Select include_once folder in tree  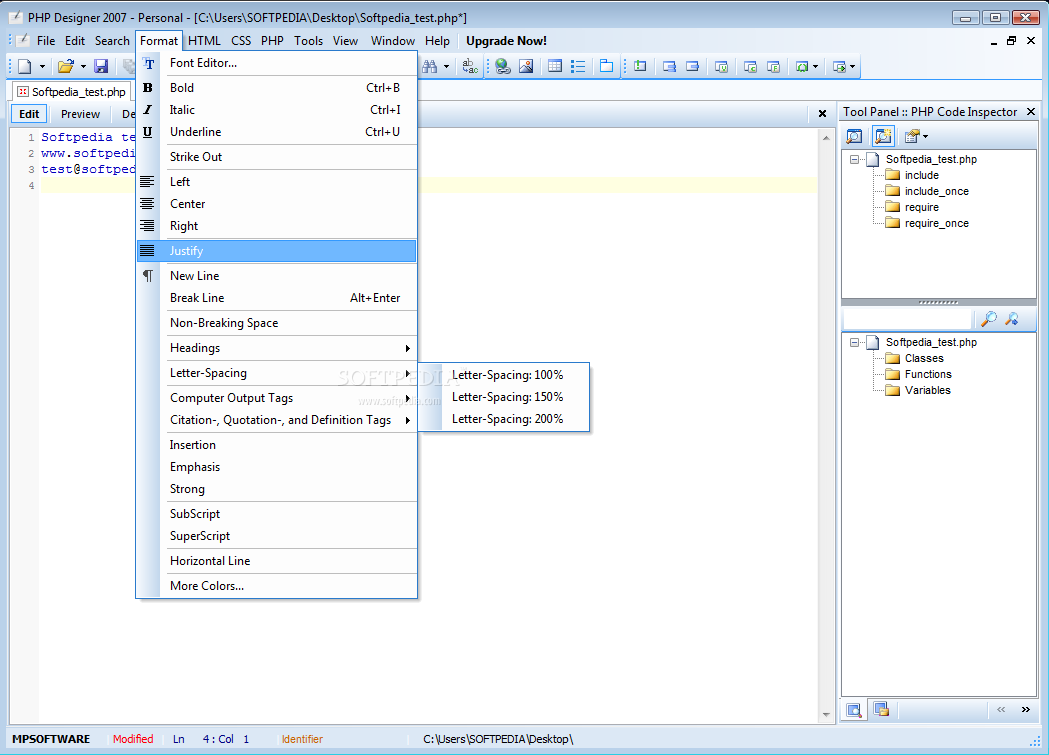[x=936, y=191]
